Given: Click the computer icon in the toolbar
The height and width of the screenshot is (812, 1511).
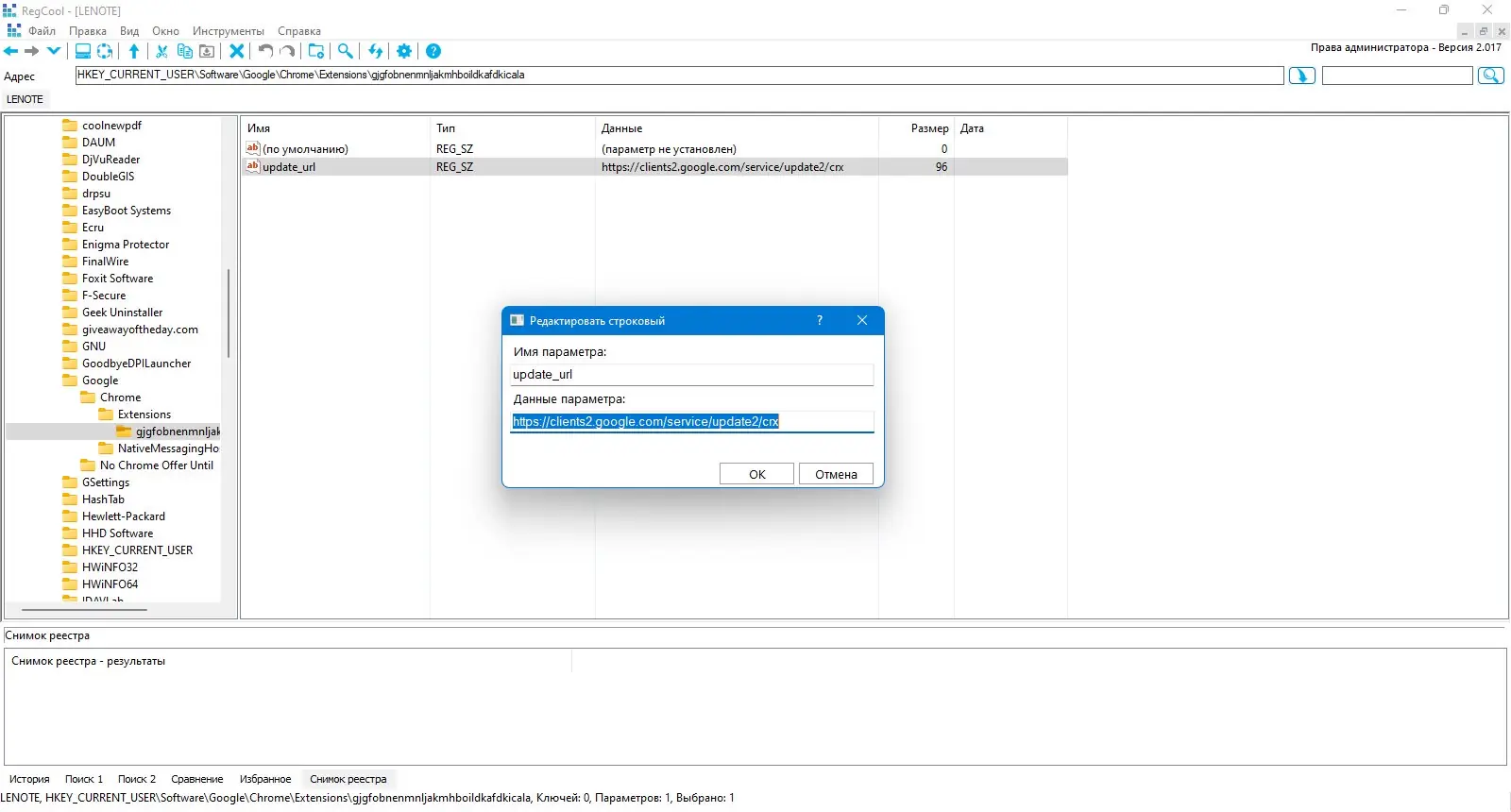Looking at the screenshot, I should pyautogui.click(x=83, y=51).
